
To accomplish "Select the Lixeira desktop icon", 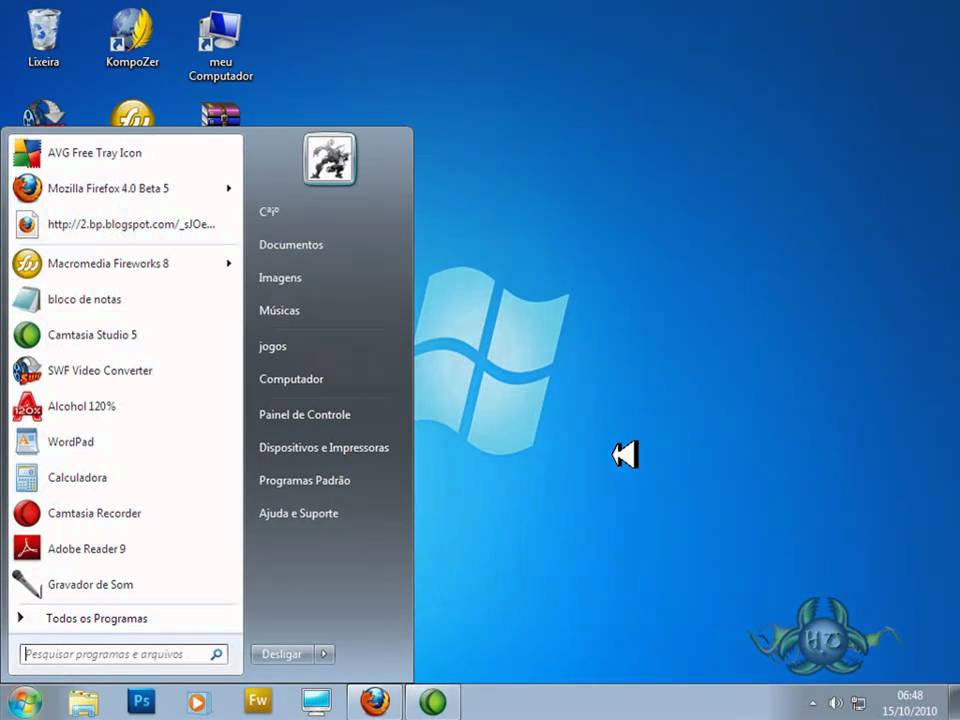I will pyautogui.click(x=43, y=38).
